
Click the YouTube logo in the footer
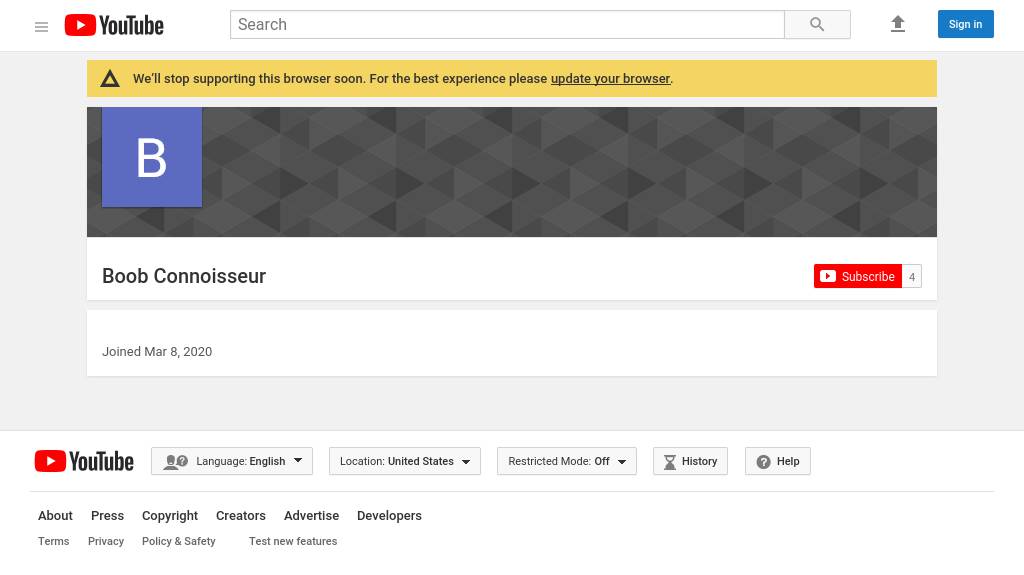click(x=84, y=461)
